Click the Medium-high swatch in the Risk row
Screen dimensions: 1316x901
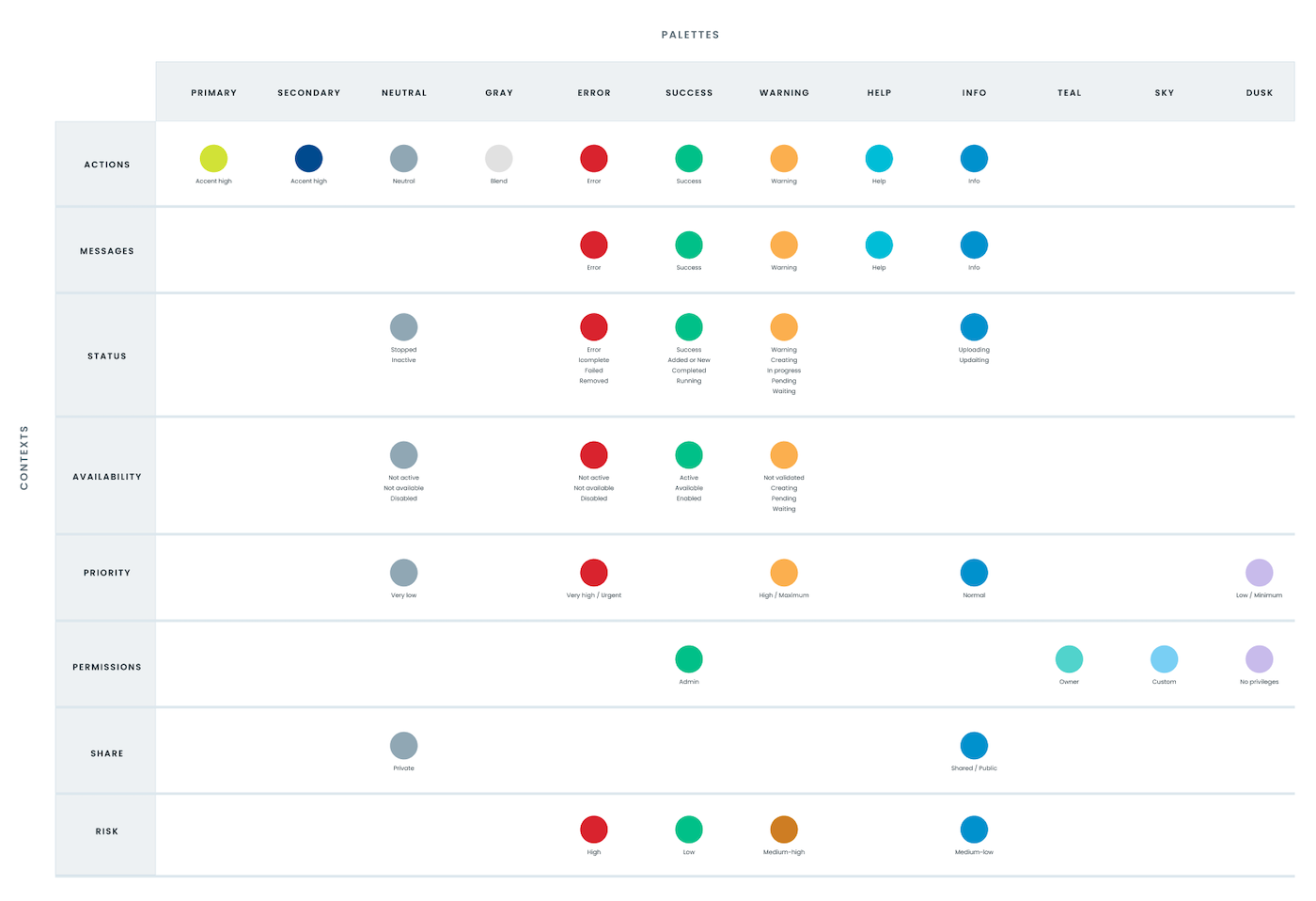pyautogui.click(x=784, y=829)
